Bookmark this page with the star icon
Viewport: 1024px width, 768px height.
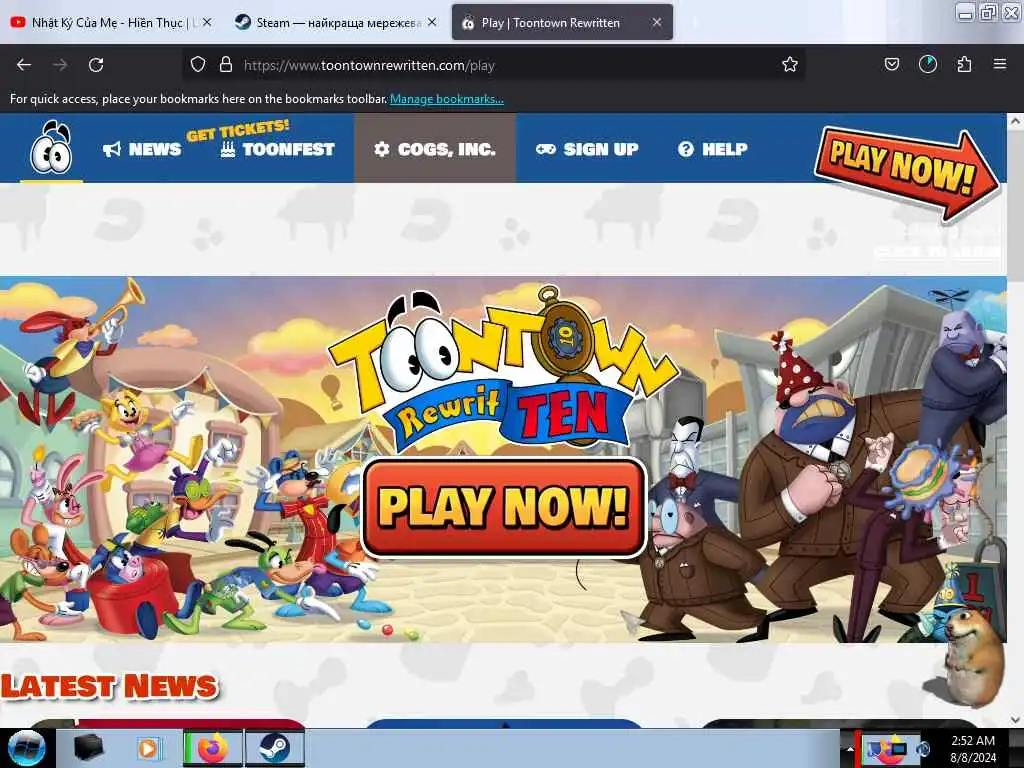point(790,64)
